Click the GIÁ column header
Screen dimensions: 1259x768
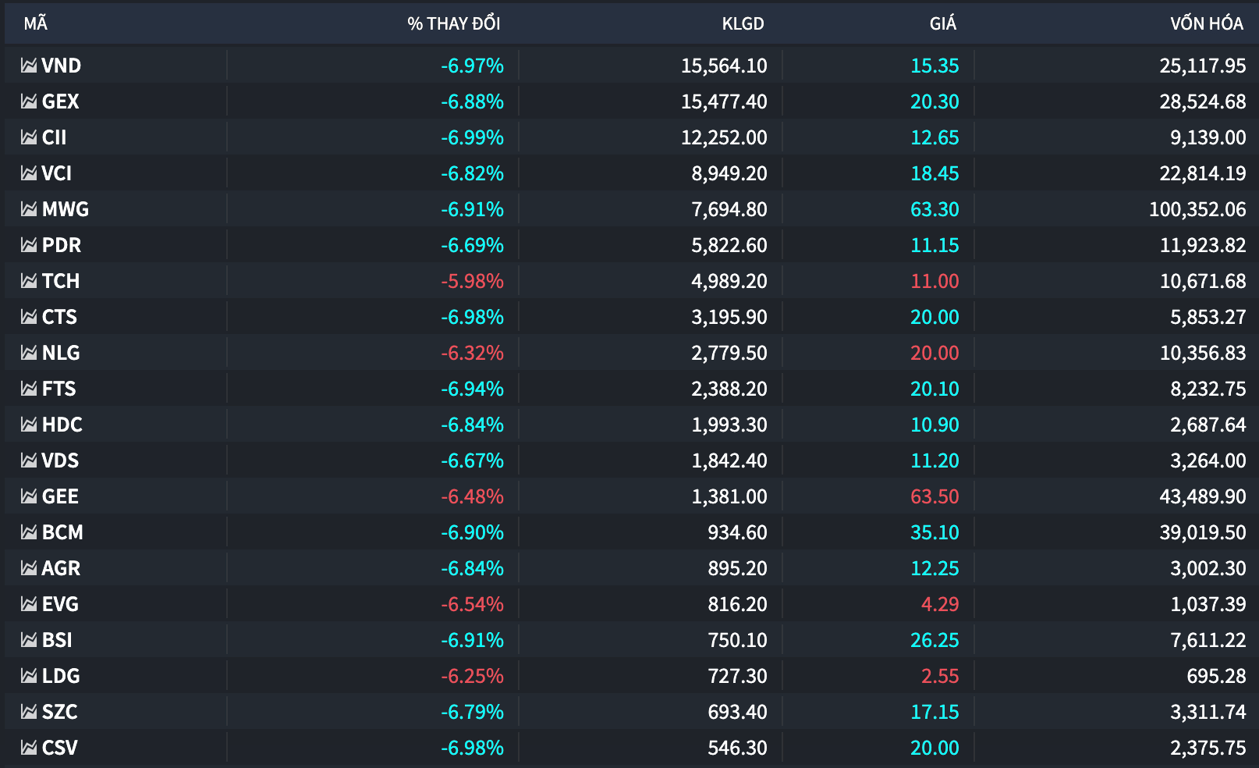tap(942, 24)
